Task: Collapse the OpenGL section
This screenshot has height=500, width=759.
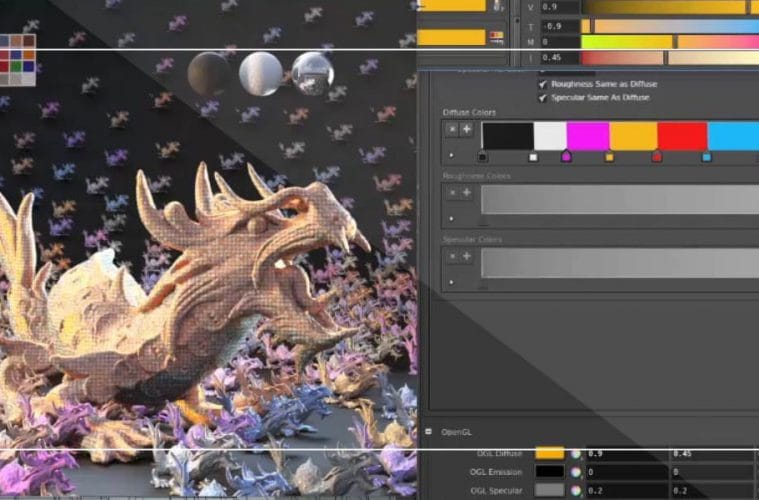Action: (429, 431)
